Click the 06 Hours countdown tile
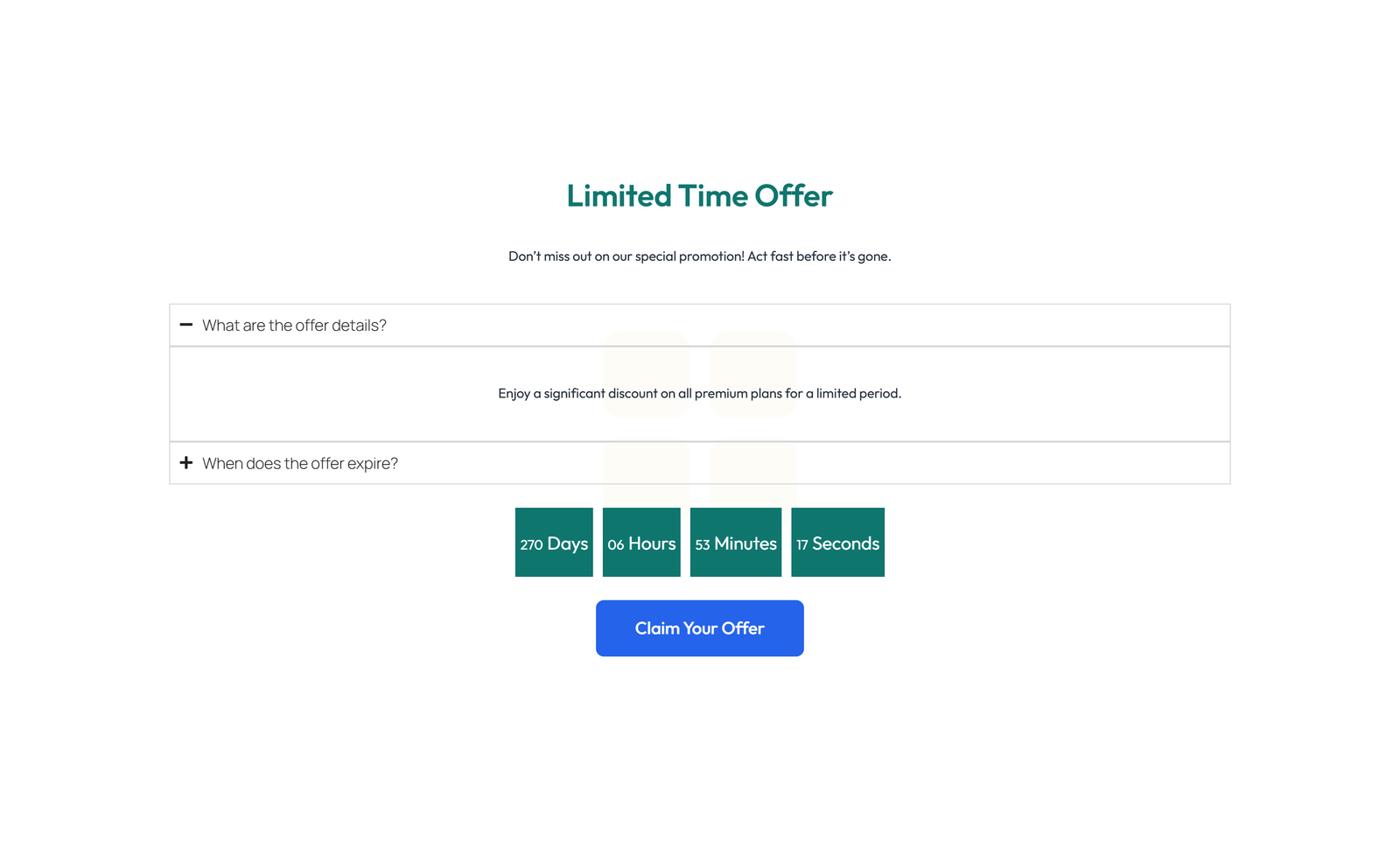Screen dimensions: 1400x856 click(x=641, y=543)
